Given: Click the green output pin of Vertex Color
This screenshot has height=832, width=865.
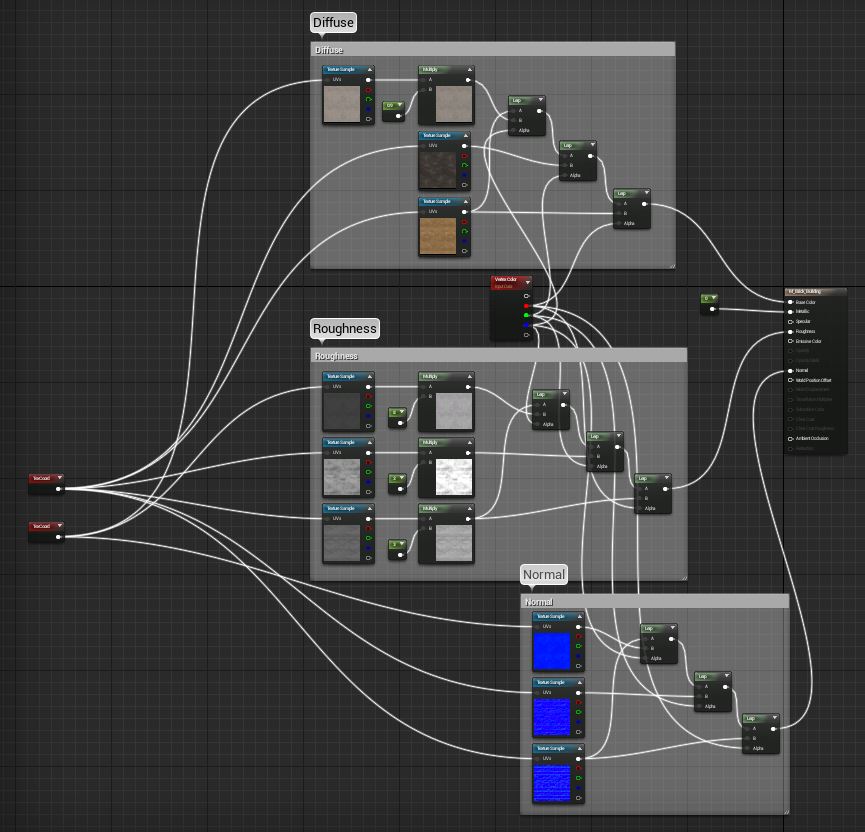Looking at the screenshot, I should point(526,316).
